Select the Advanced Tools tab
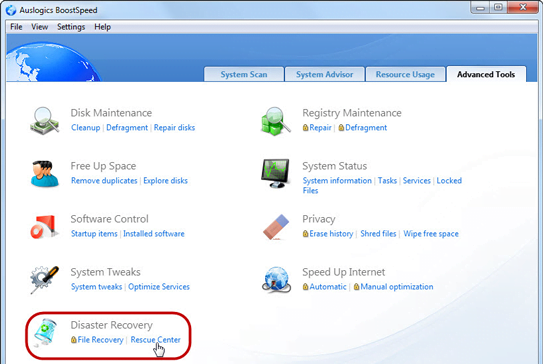Screen dimensions: 543x364 [x=486, y=74]
